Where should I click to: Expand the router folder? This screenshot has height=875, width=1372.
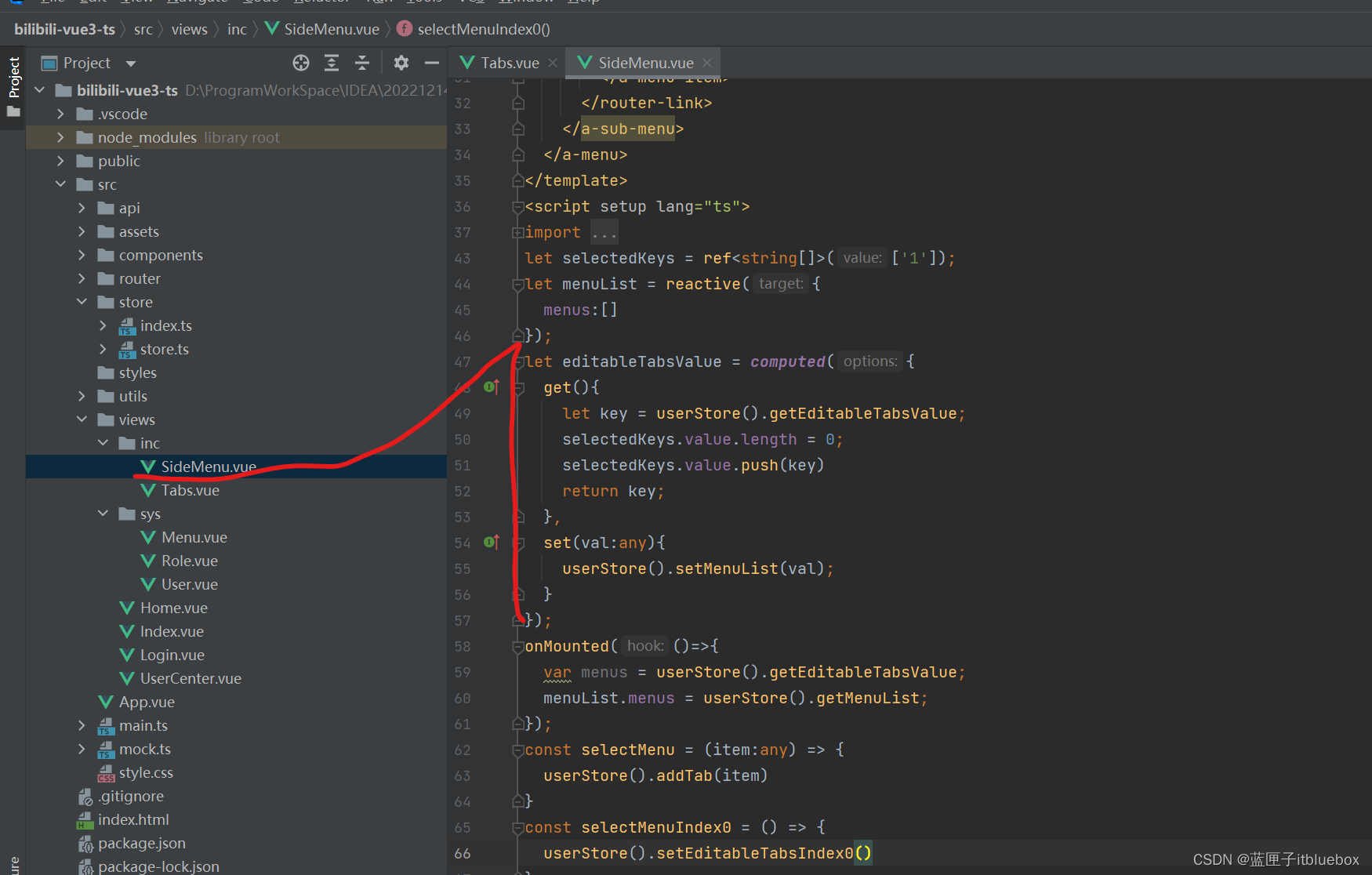(x=82, y=279)
